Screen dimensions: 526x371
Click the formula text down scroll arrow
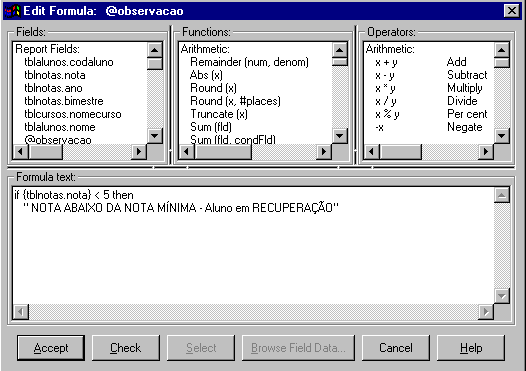(x=502, y=296)
